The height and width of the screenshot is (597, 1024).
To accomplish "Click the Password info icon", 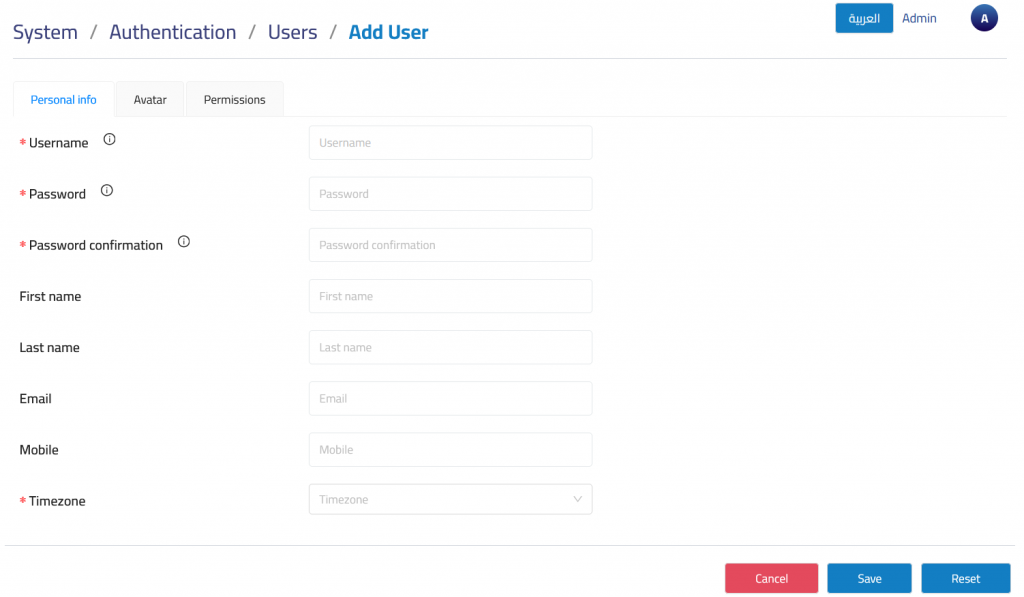I will (107, 190).
